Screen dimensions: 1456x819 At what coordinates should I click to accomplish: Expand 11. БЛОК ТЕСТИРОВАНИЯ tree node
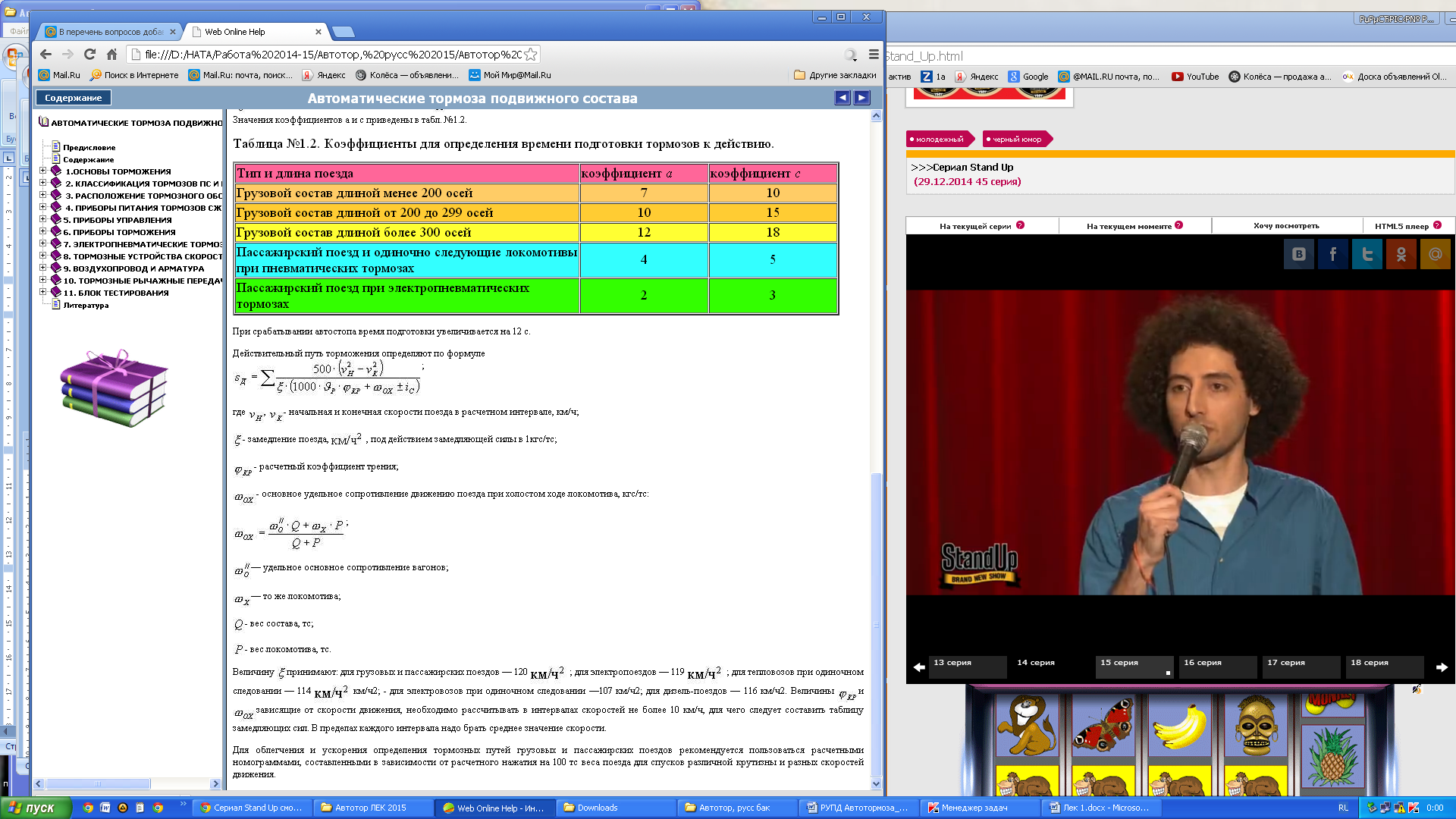[x=43, y=293]
